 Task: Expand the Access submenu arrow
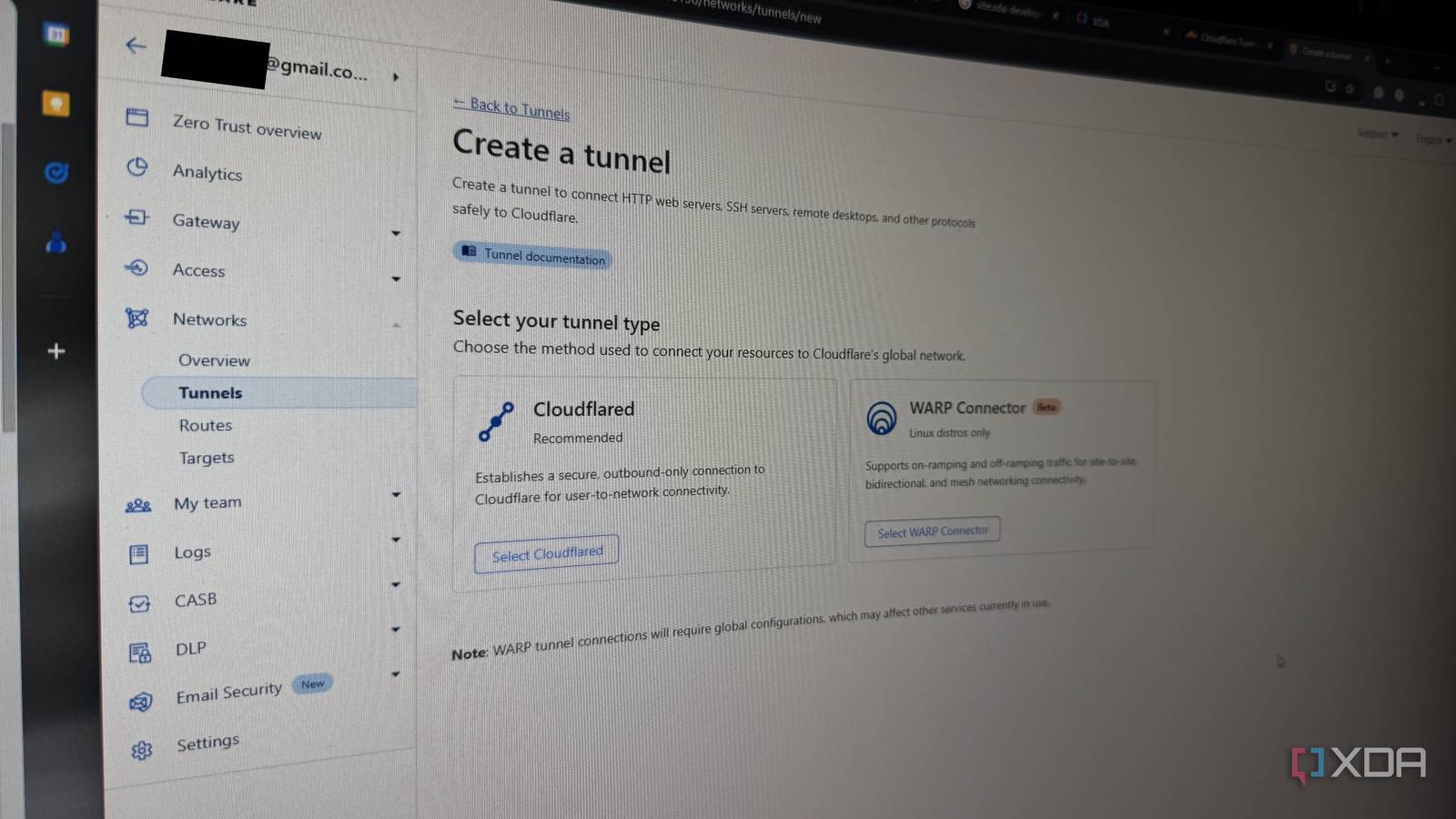tap(396, 279)
